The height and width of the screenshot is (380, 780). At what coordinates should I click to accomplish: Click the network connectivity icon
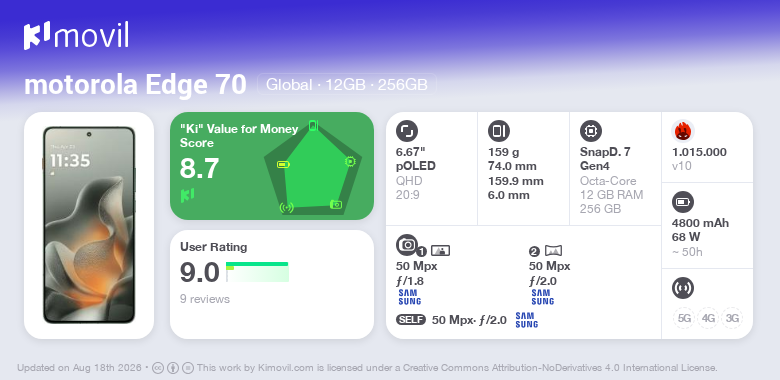[x=682, y=288]
